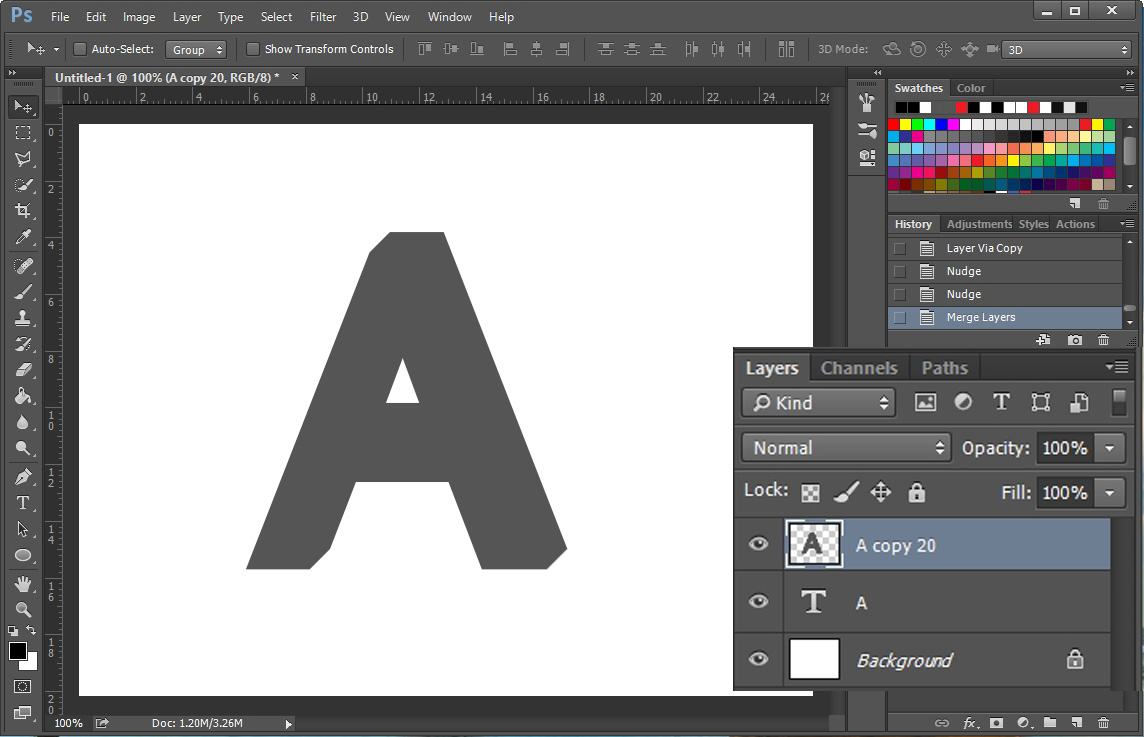Select the Hand tool
Viewport: 1144px width, 737px height.
tap(23, 584)
